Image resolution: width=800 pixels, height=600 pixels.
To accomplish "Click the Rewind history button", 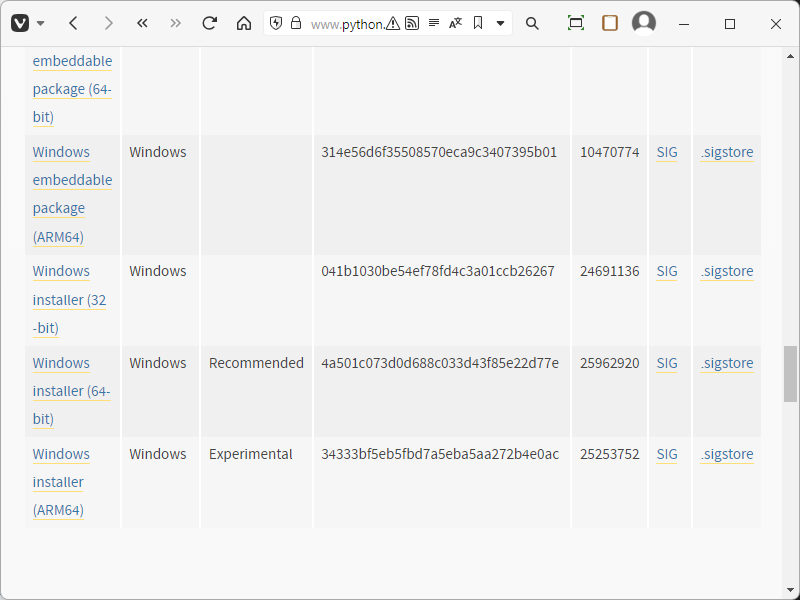I will click(142, 23).
